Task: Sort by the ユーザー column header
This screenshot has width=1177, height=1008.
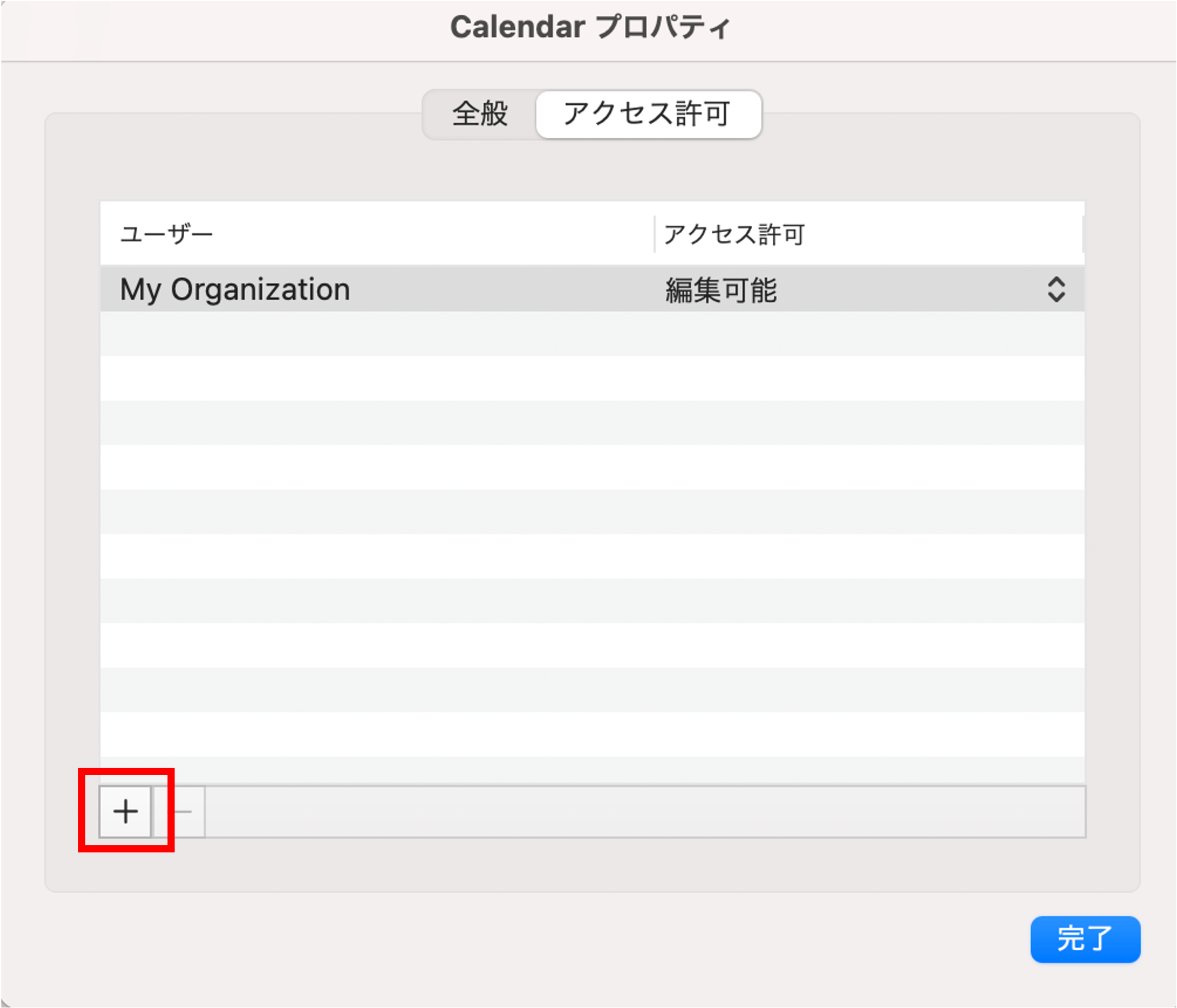Action: pos(377,233)
